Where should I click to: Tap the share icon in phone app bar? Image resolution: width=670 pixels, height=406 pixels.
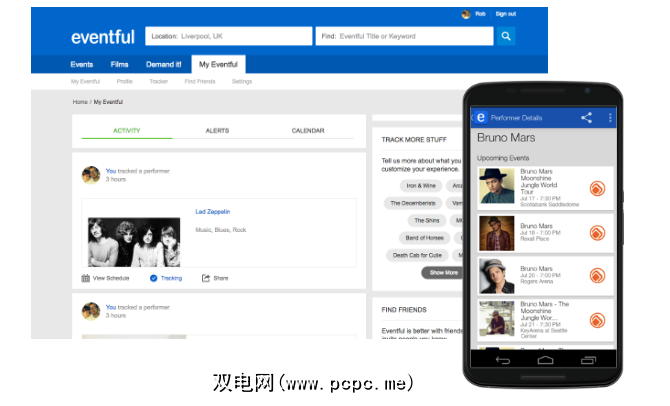586,118
